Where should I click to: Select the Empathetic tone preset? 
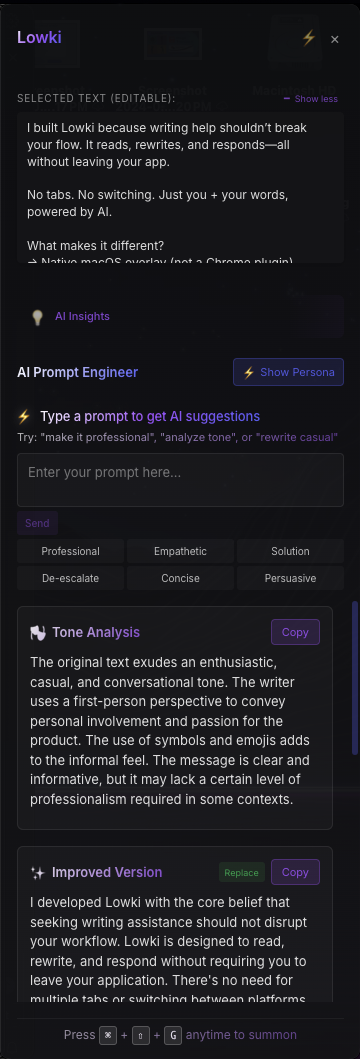click(180, 551)
